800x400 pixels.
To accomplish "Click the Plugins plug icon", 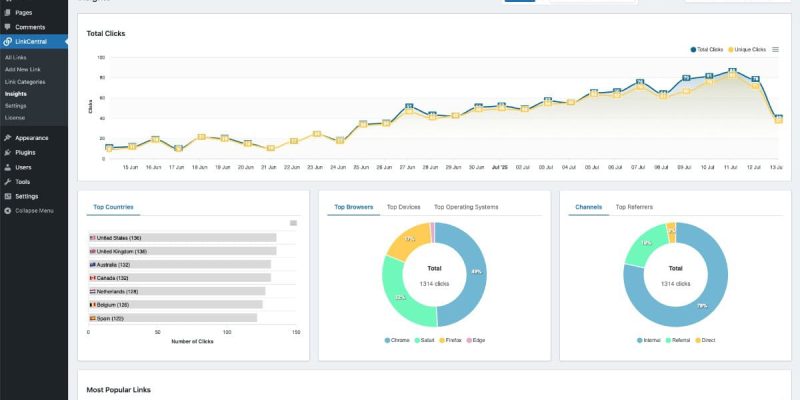I will (x=7, y=153).
